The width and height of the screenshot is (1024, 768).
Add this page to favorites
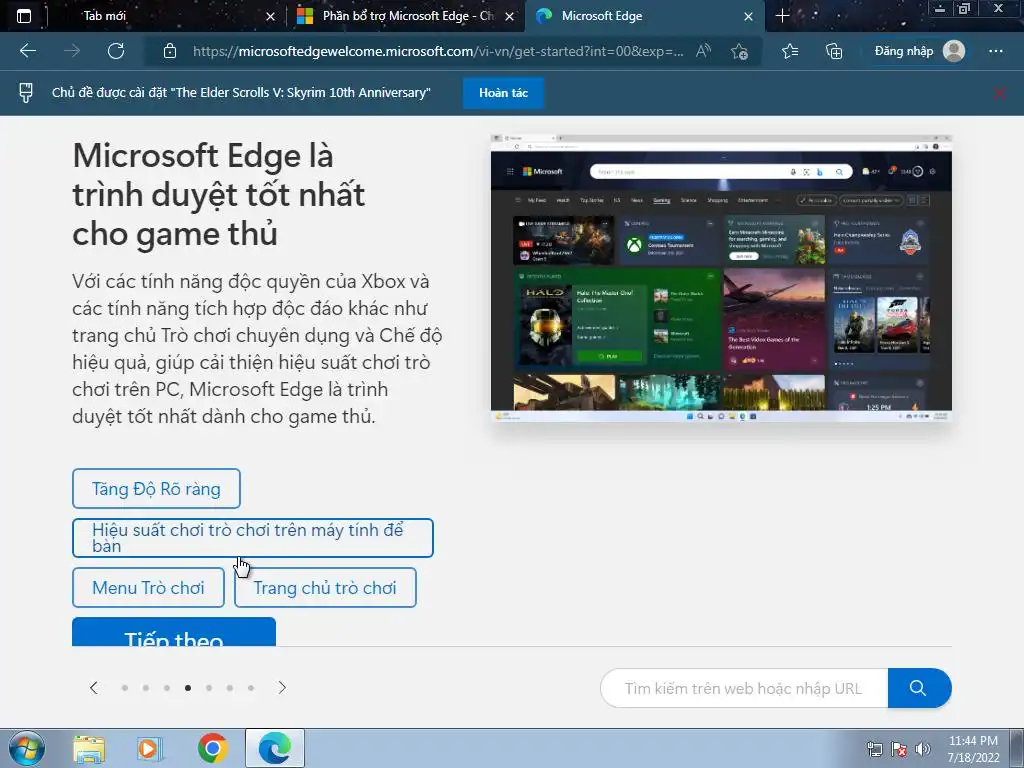point(739,51)
